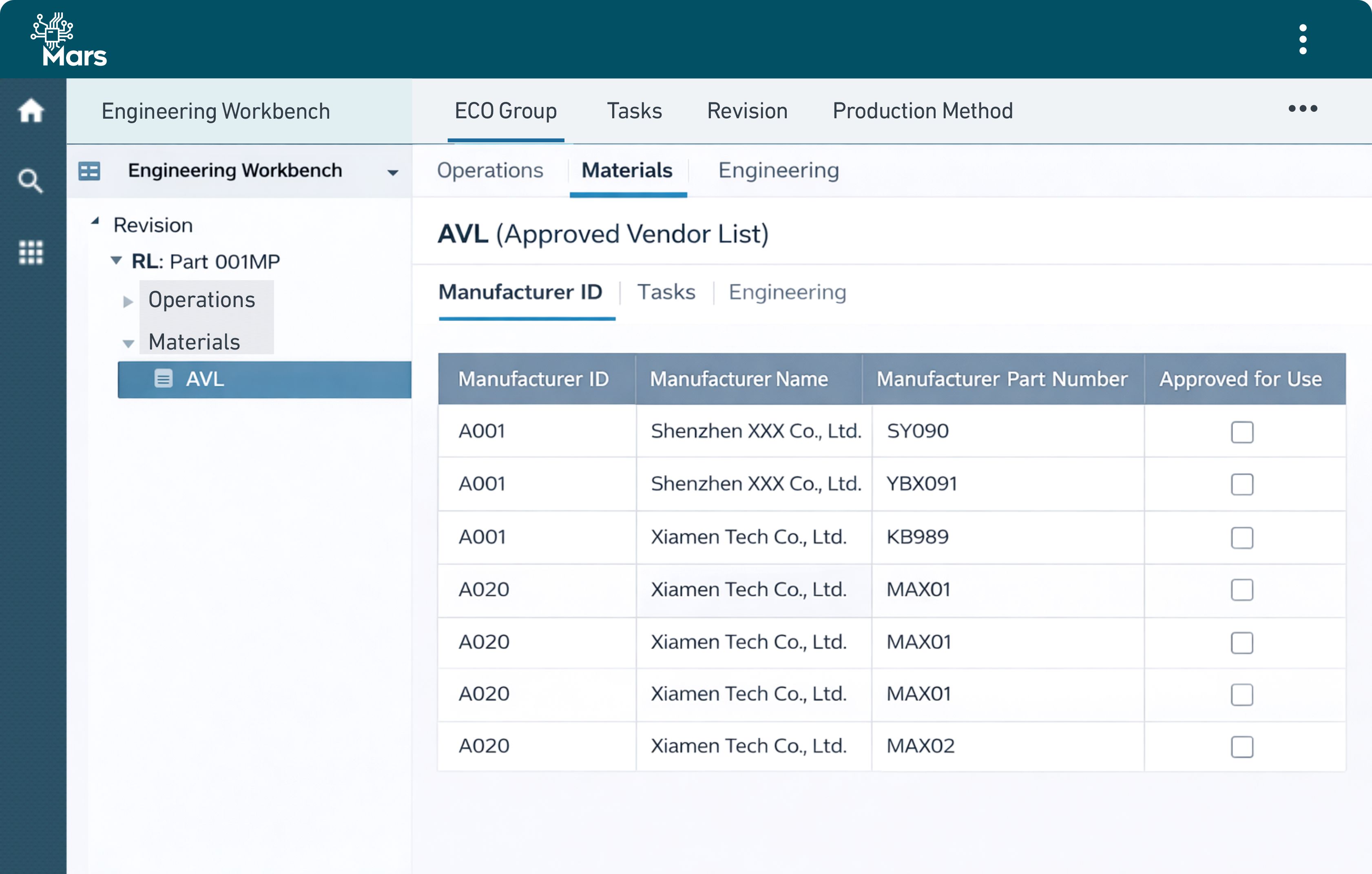Click the AVL document icon in the tree
Viewport: 1372px width, 874px height.
point(164,379)
